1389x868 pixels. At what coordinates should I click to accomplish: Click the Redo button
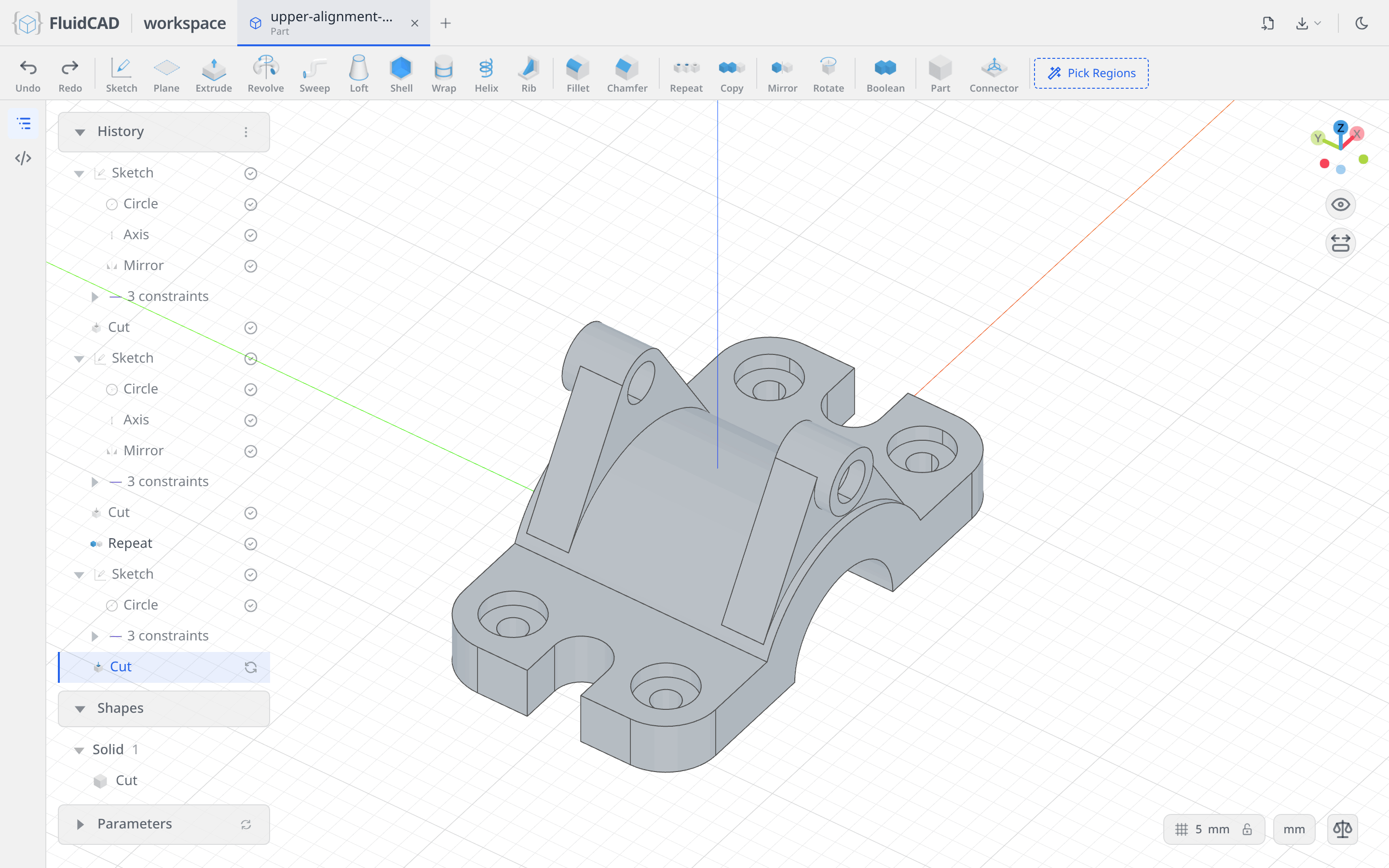coord(70,74)
